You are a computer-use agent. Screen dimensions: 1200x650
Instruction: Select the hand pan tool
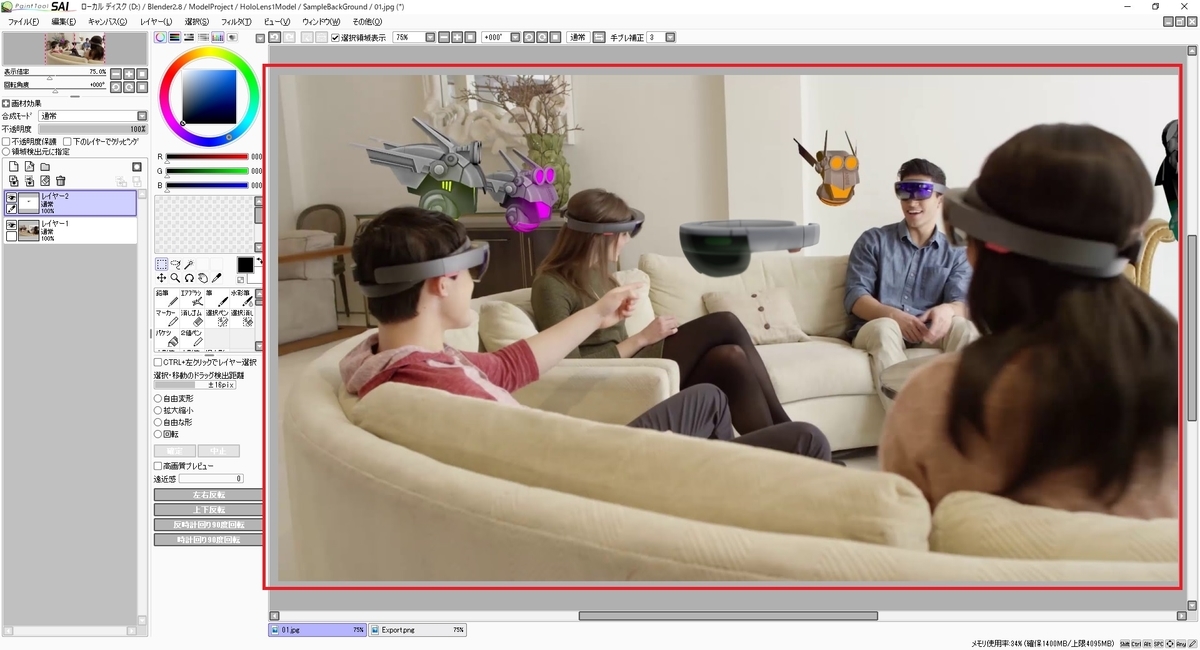(203, 278)
